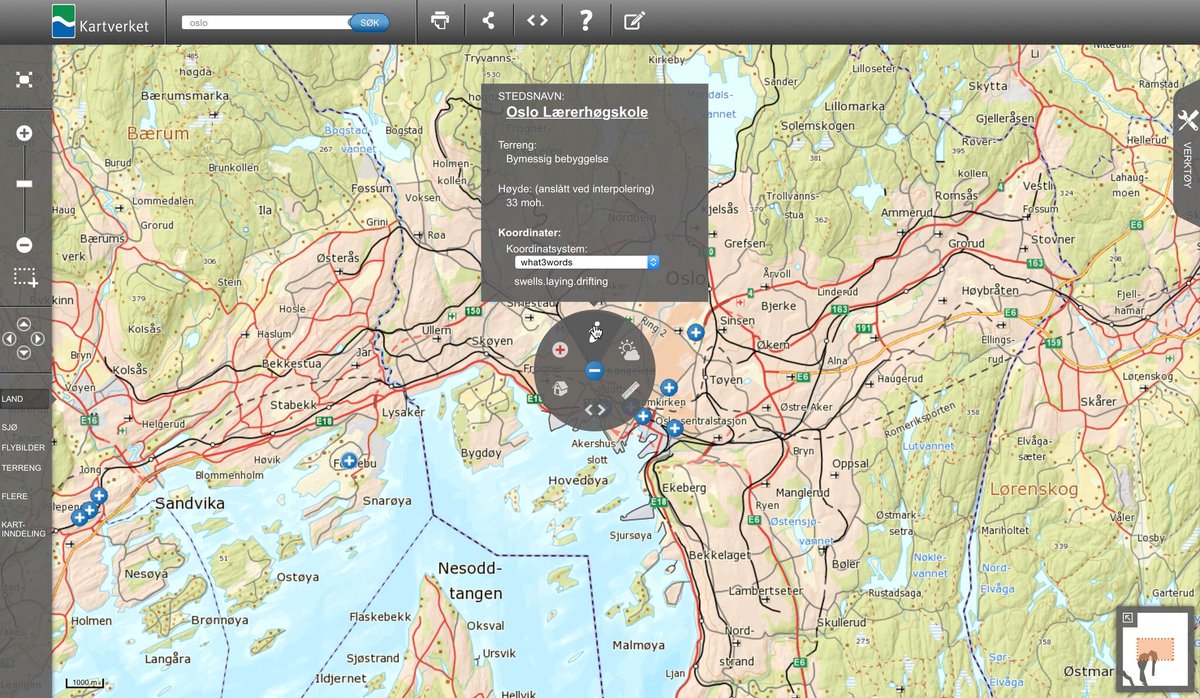Zoom out with the sidebar minus button
Image resolution: width=1200 pixels, height=698 pixels.
[x=25, y=245]
